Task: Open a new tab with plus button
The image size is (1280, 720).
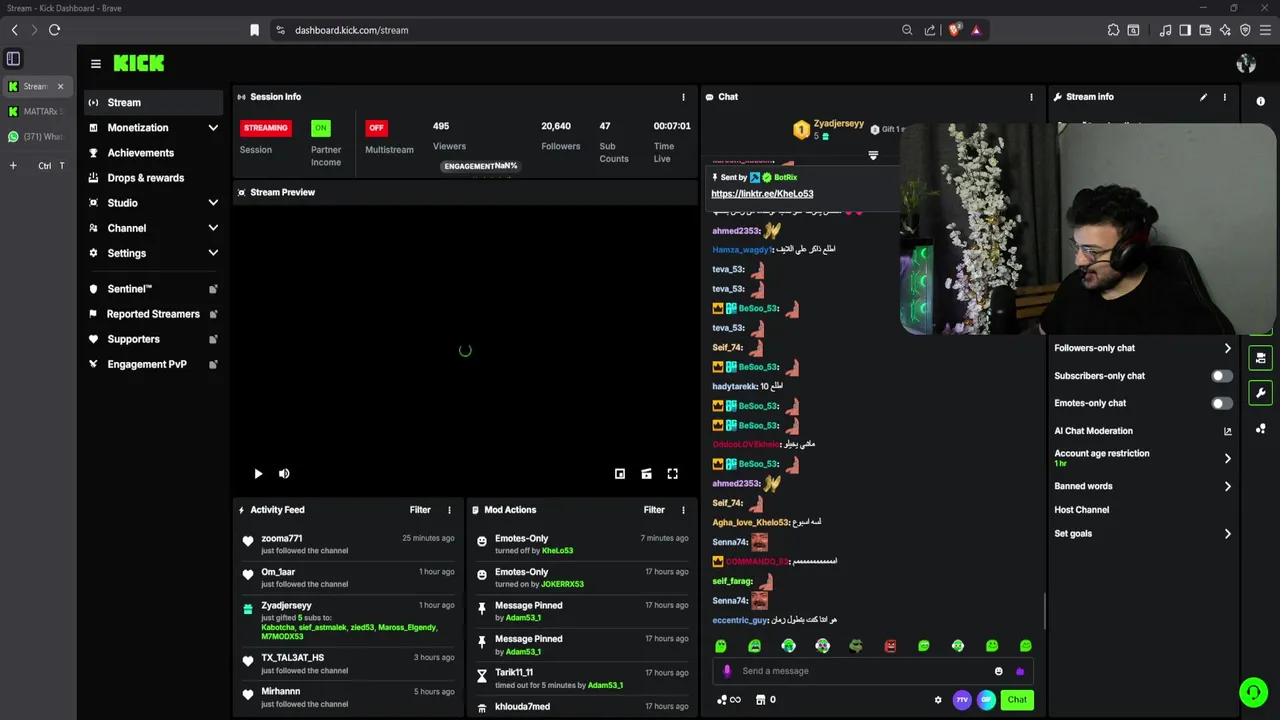Action: tap(13, 165)
